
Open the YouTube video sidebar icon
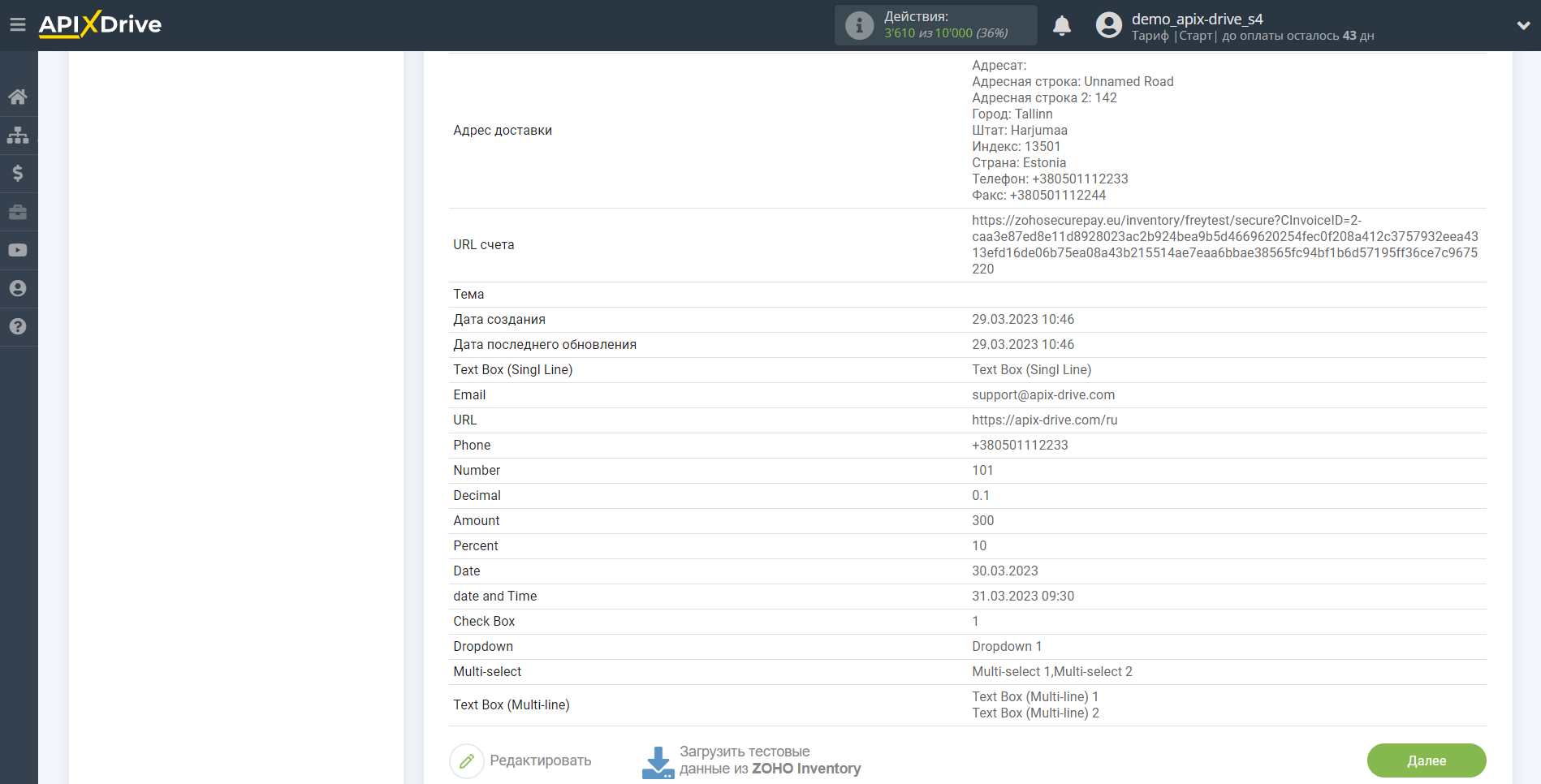(x=18, y=250)
